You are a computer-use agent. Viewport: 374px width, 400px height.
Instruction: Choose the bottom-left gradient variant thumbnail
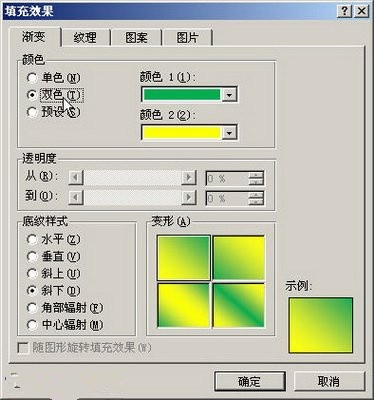click(183, 305)
